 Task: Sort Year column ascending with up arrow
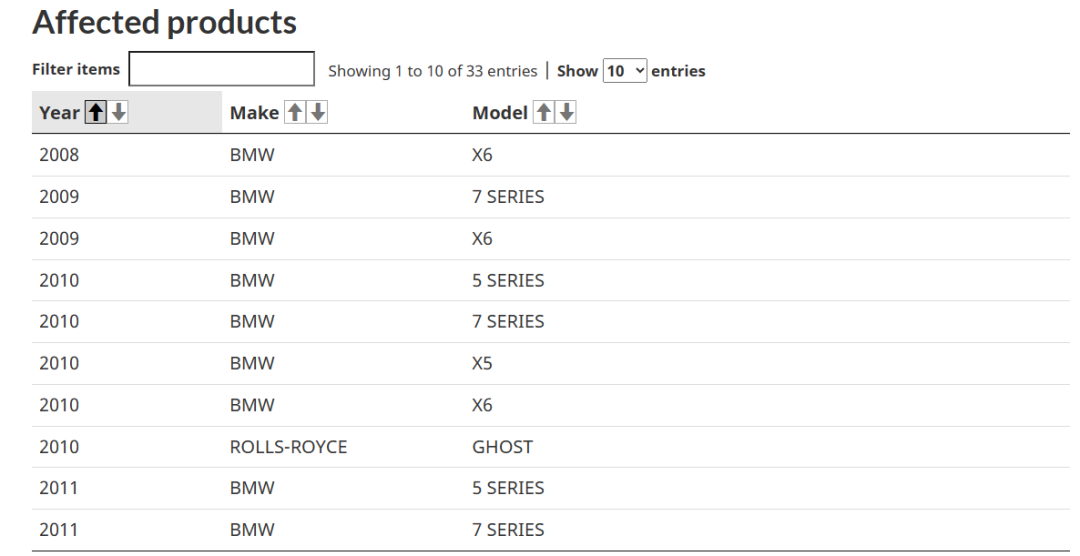click(96, 112)
